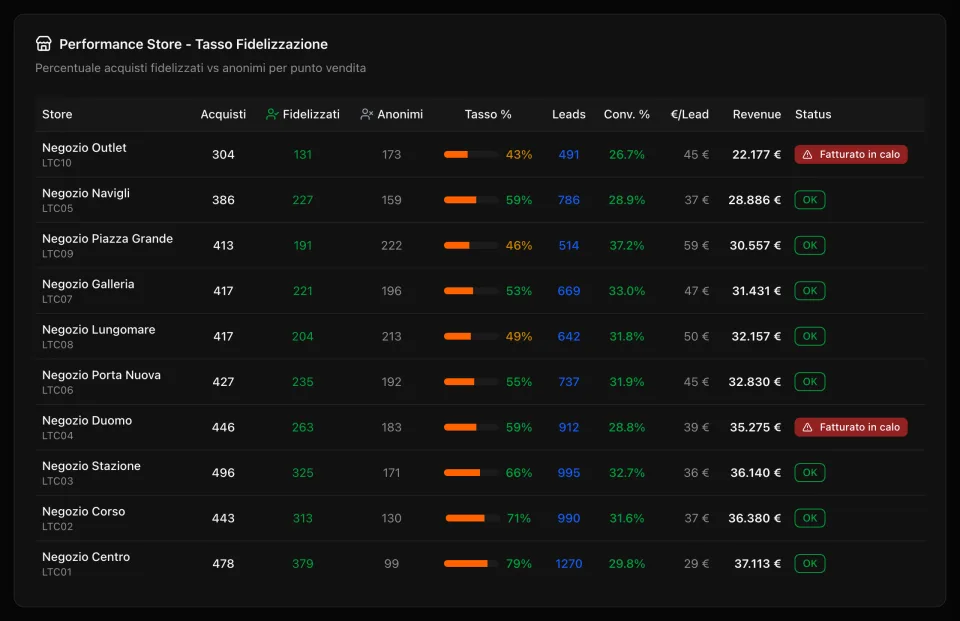Select the Status column header
The image size is (960, 621).
tap(813, 115)
